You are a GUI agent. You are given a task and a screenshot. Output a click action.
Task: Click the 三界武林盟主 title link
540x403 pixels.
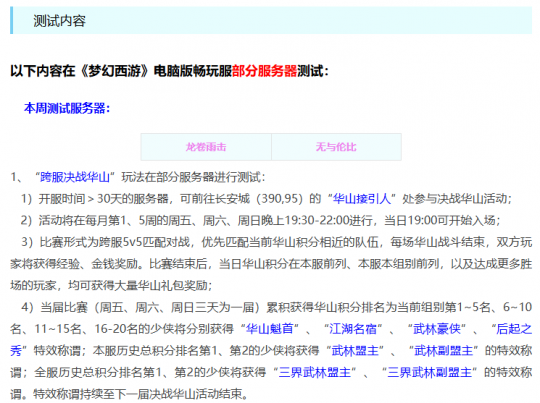[315, 372]
